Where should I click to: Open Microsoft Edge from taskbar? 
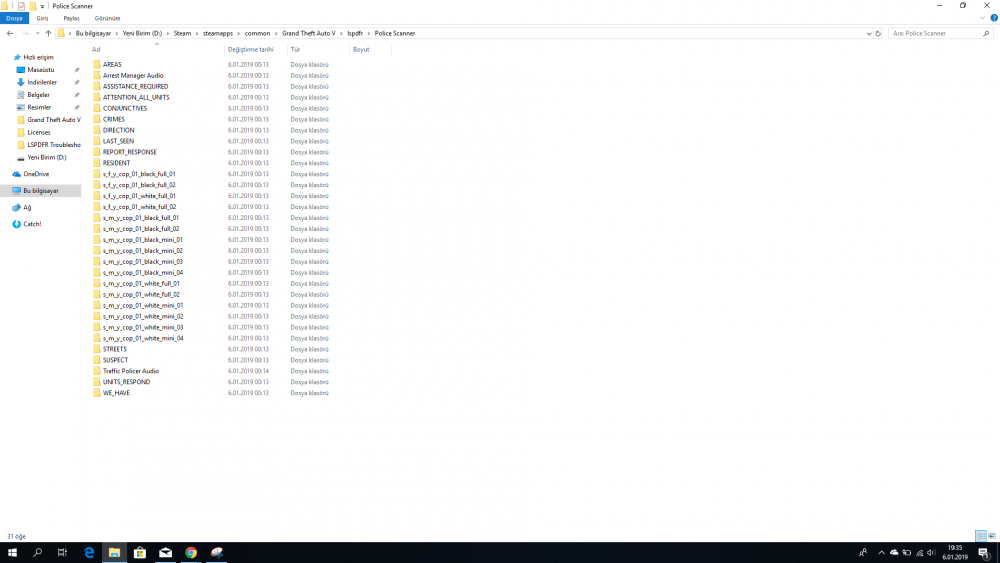tap(89, 553)
